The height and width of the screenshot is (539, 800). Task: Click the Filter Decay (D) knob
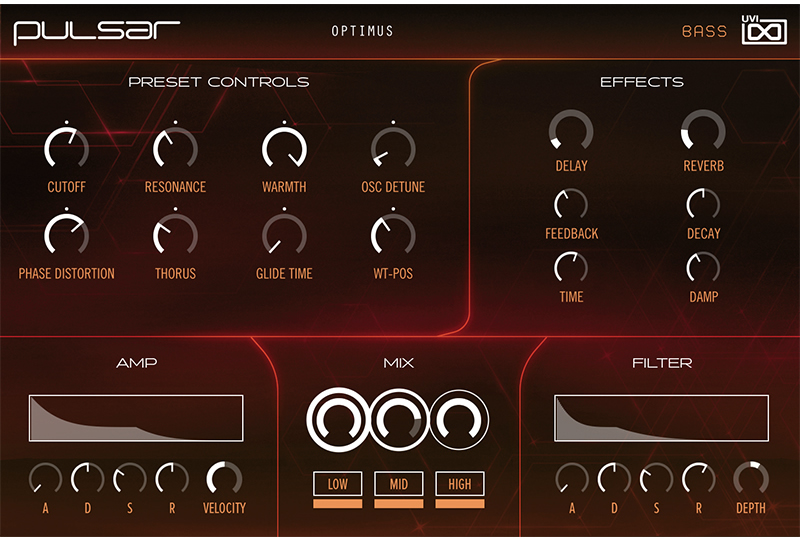tap(614, 479)
